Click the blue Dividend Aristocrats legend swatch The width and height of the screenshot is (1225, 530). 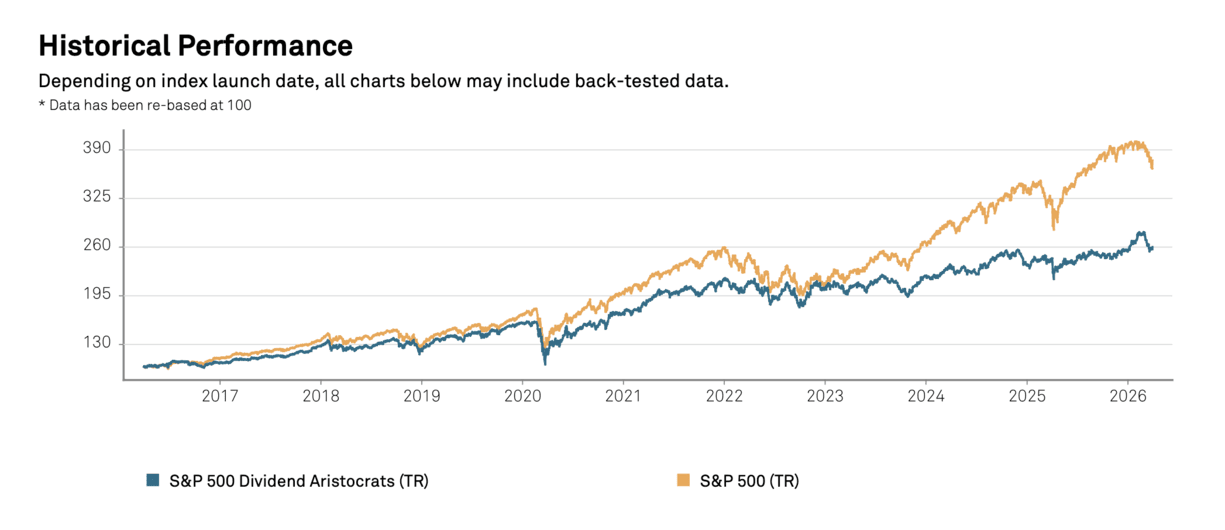[x=153, y=481]
